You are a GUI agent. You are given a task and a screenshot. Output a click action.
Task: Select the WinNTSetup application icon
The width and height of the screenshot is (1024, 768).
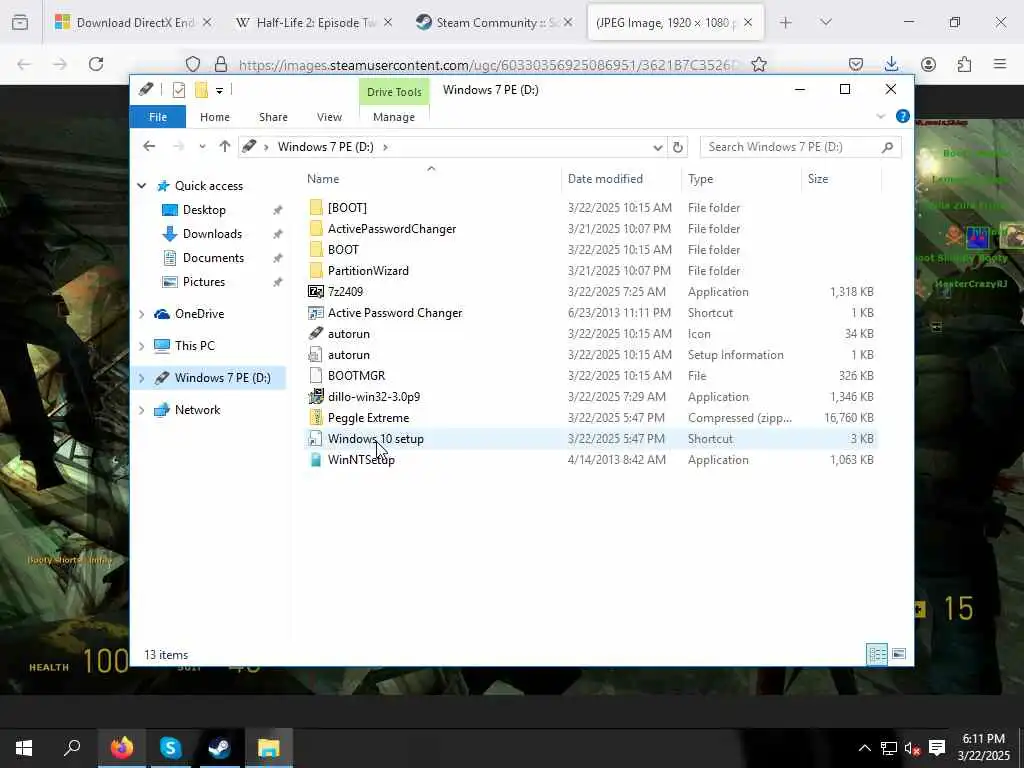[316, 460]
